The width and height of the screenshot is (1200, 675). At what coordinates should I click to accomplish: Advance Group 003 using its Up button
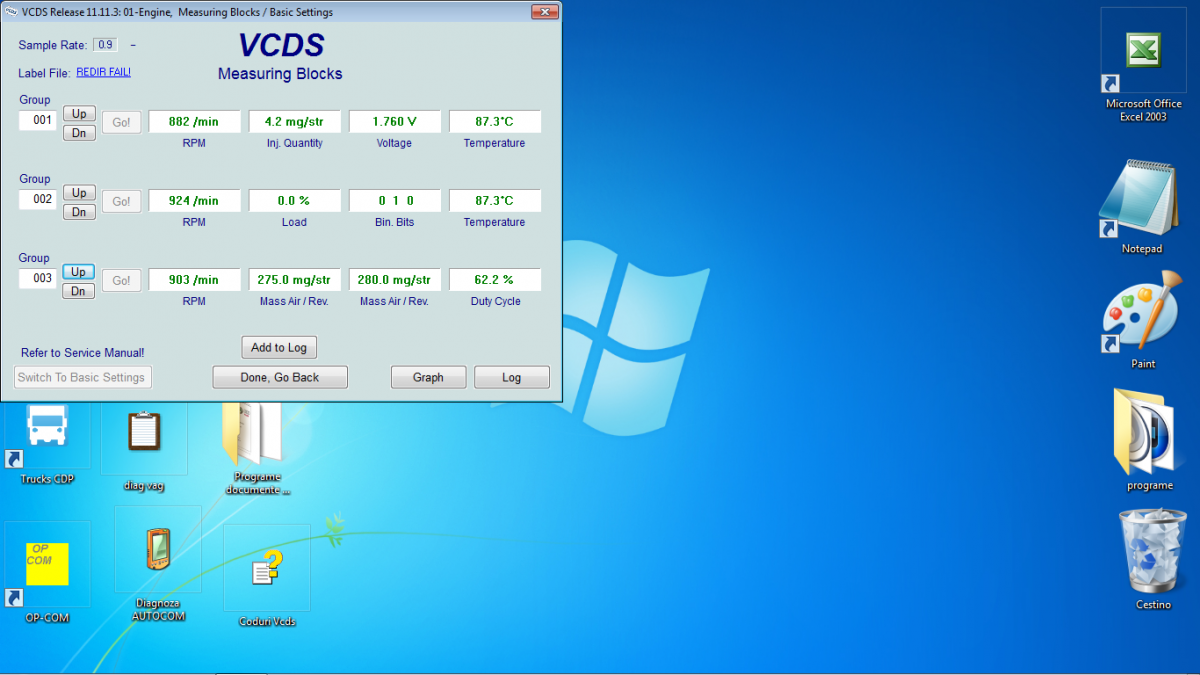[79, 272]
